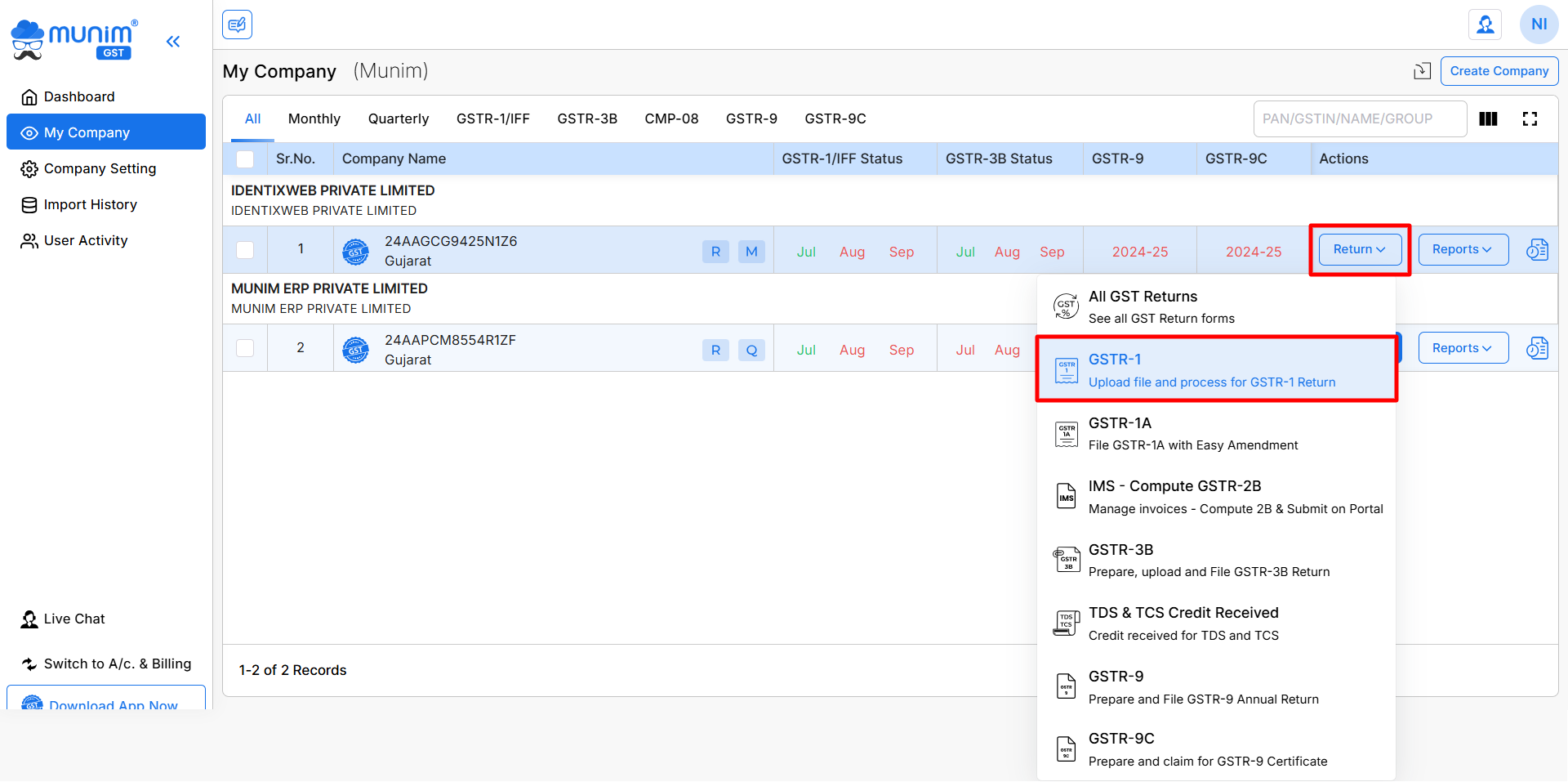Select IMS - Compute GSTR-2B menu entry
The width and height of the screenshot is (1568, 782).
[1217, 497]
